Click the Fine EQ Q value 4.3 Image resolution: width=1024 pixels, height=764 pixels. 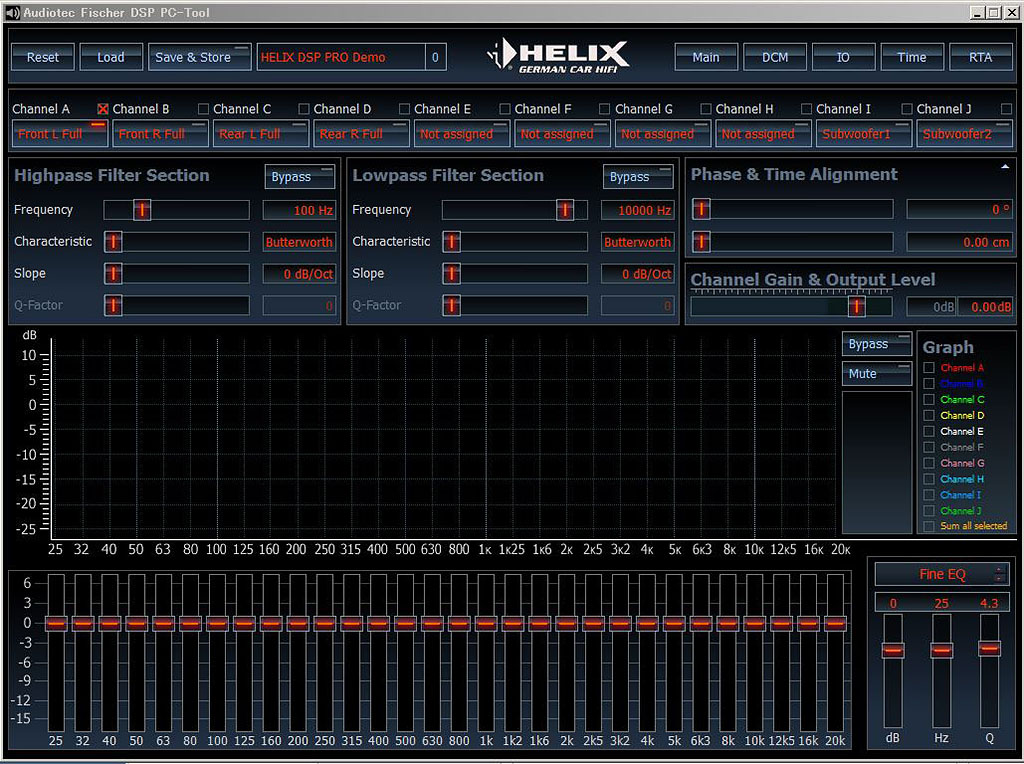coord(989,603)
